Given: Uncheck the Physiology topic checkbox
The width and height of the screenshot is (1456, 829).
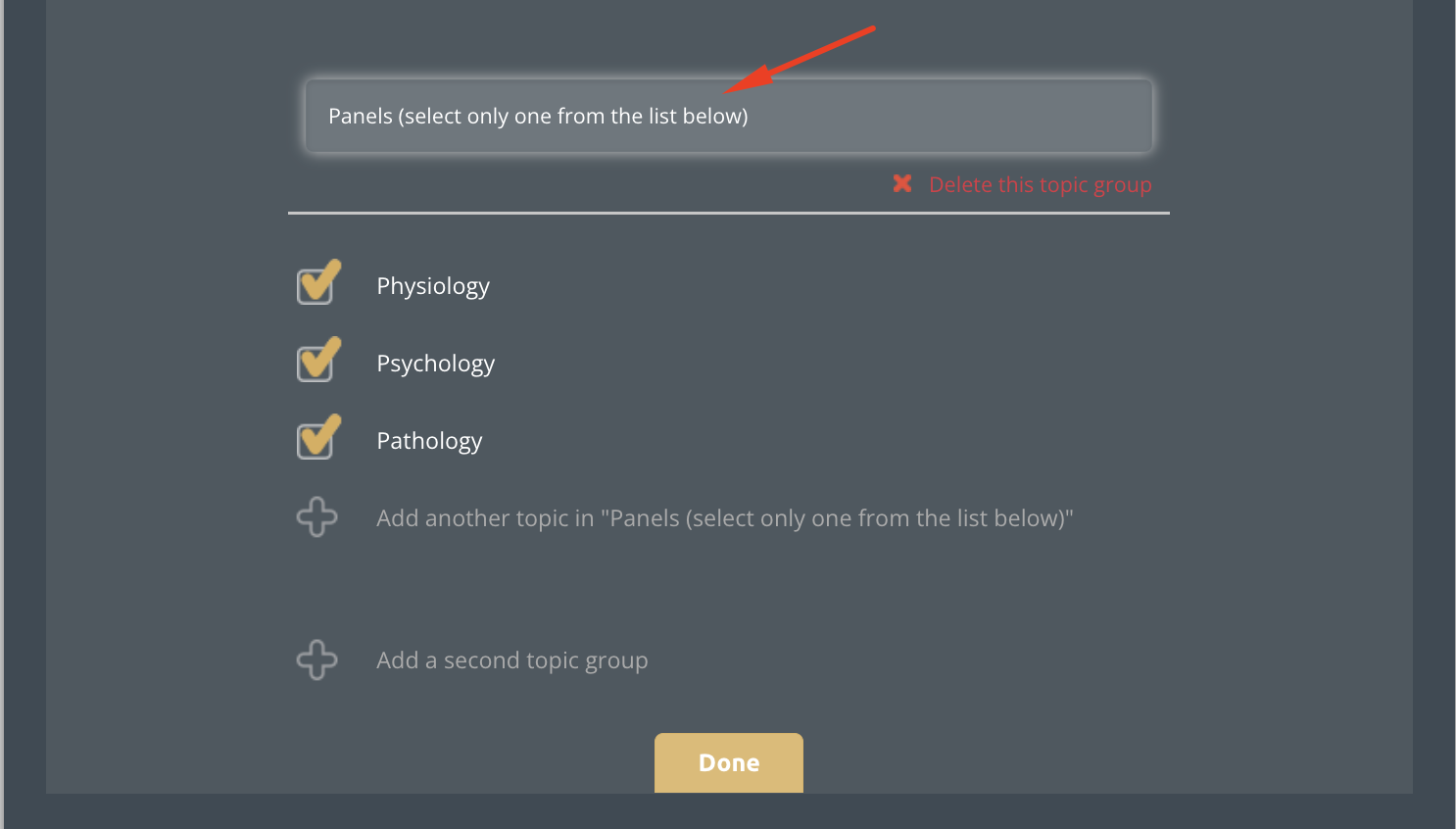Looking at the screenshot, I should [x=315, y=286].
